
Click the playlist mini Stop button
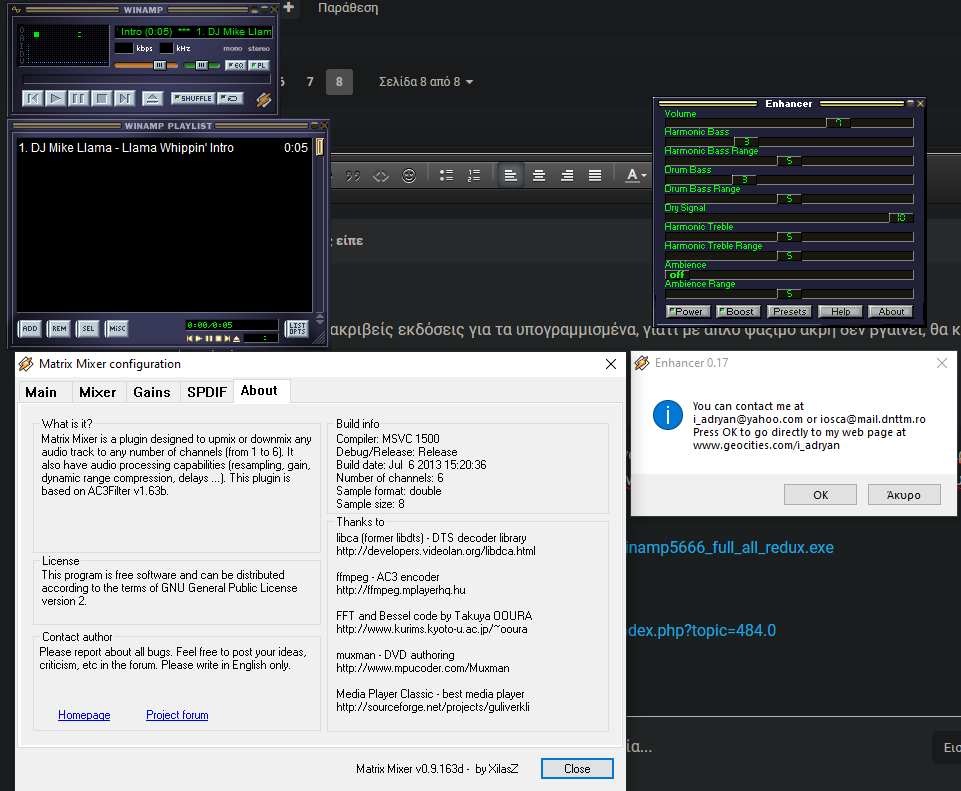[218, 338]
